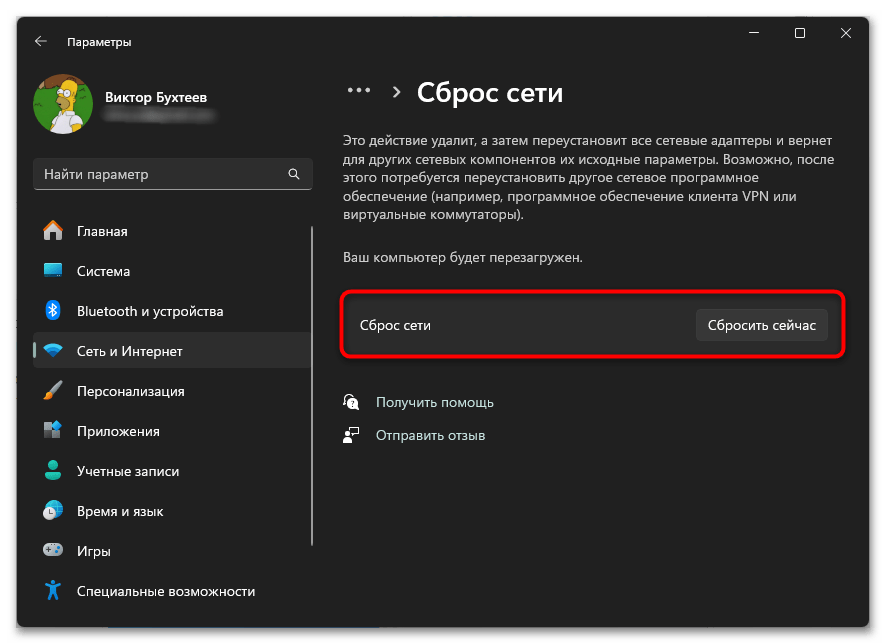Minimize the Параметры window
The width and height of the screenshot is (886, 644).
754,33
